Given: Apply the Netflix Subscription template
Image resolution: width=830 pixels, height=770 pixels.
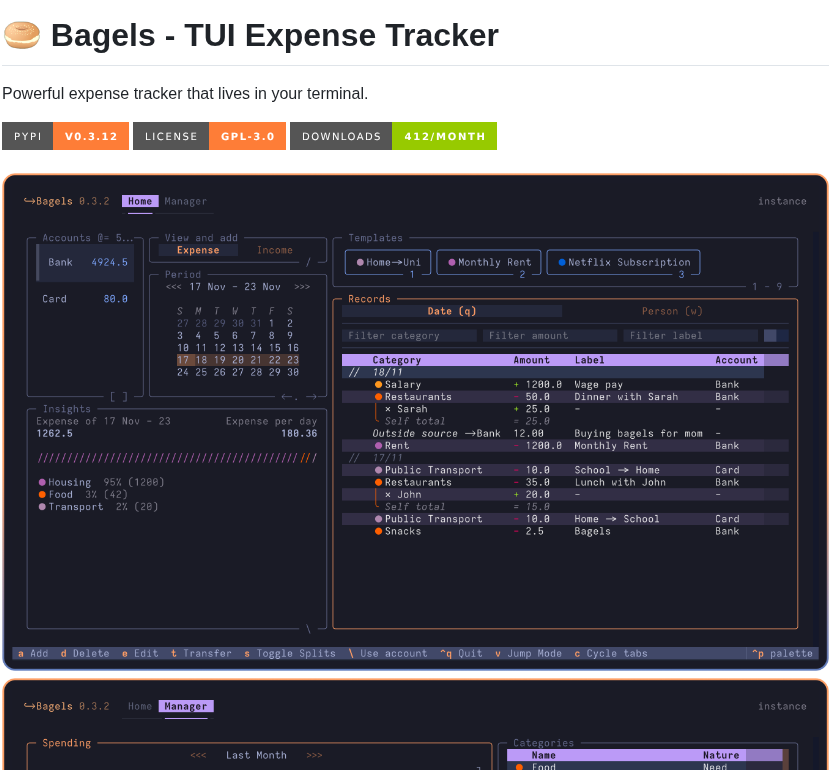Looking at the screenshot, I should pyautogui.click(x=624, y=262).
